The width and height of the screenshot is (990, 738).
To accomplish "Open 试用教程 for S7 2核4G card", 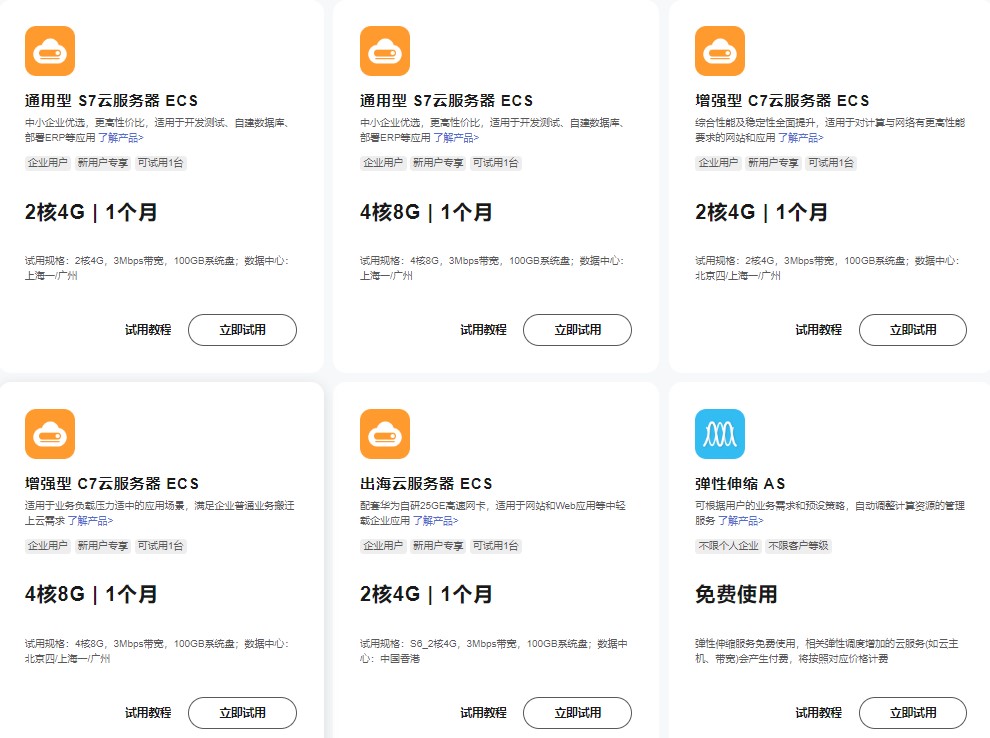I will pyautogui.click(x=148, y=330).
